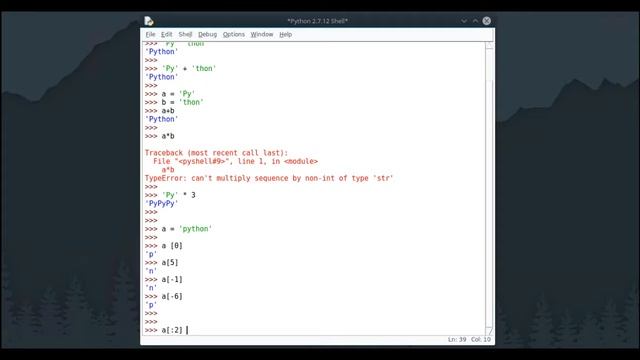This screenshot has height=360, width=640.
Task: Click the a [0] command line
Action: pos(163,246)
